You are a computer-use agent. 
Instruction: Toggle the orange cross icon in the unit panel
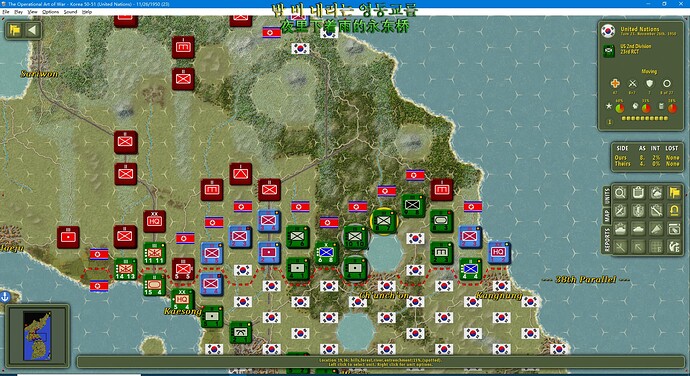(x=615, y=83)
